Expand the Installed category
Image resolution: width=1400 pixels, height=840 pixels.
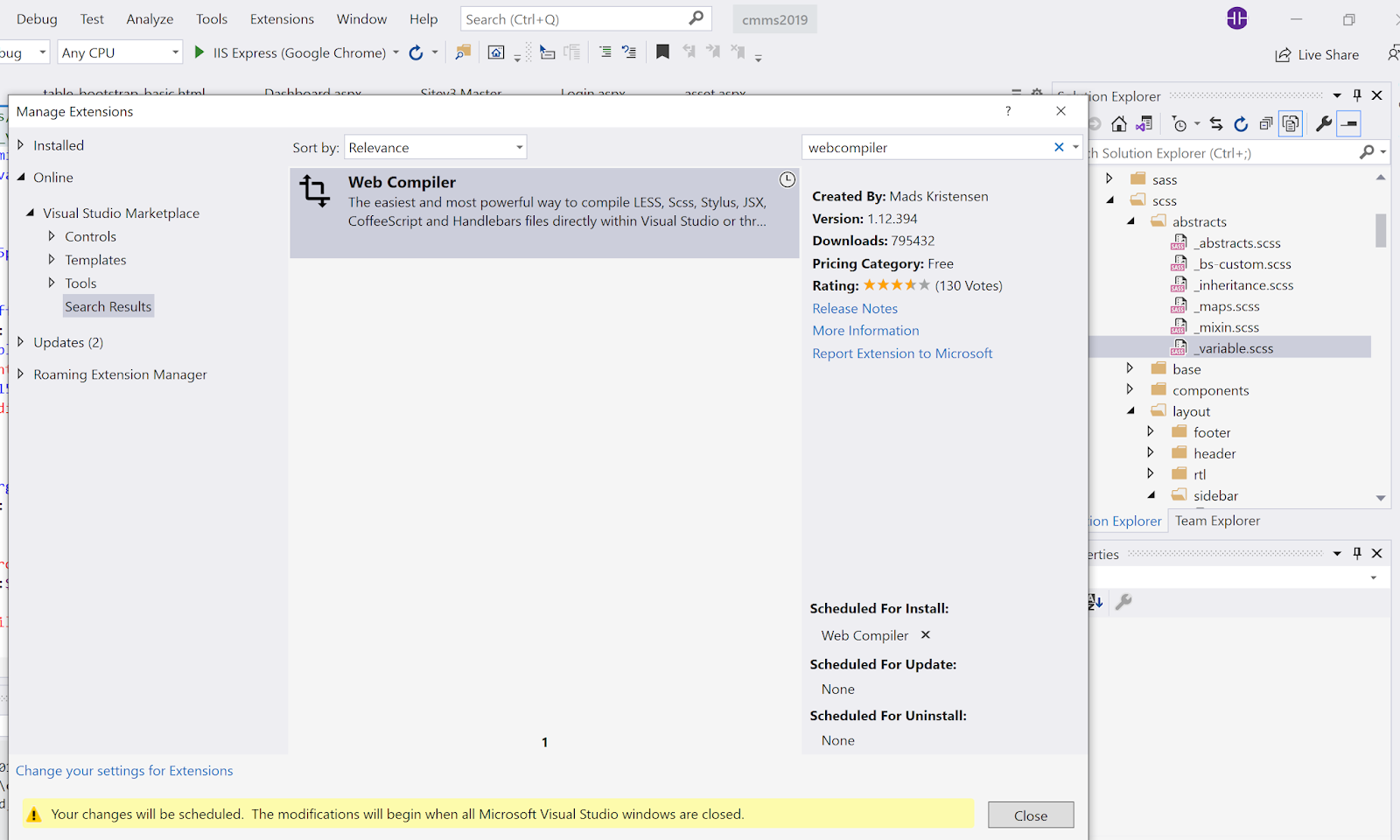(x=21, y=144)
